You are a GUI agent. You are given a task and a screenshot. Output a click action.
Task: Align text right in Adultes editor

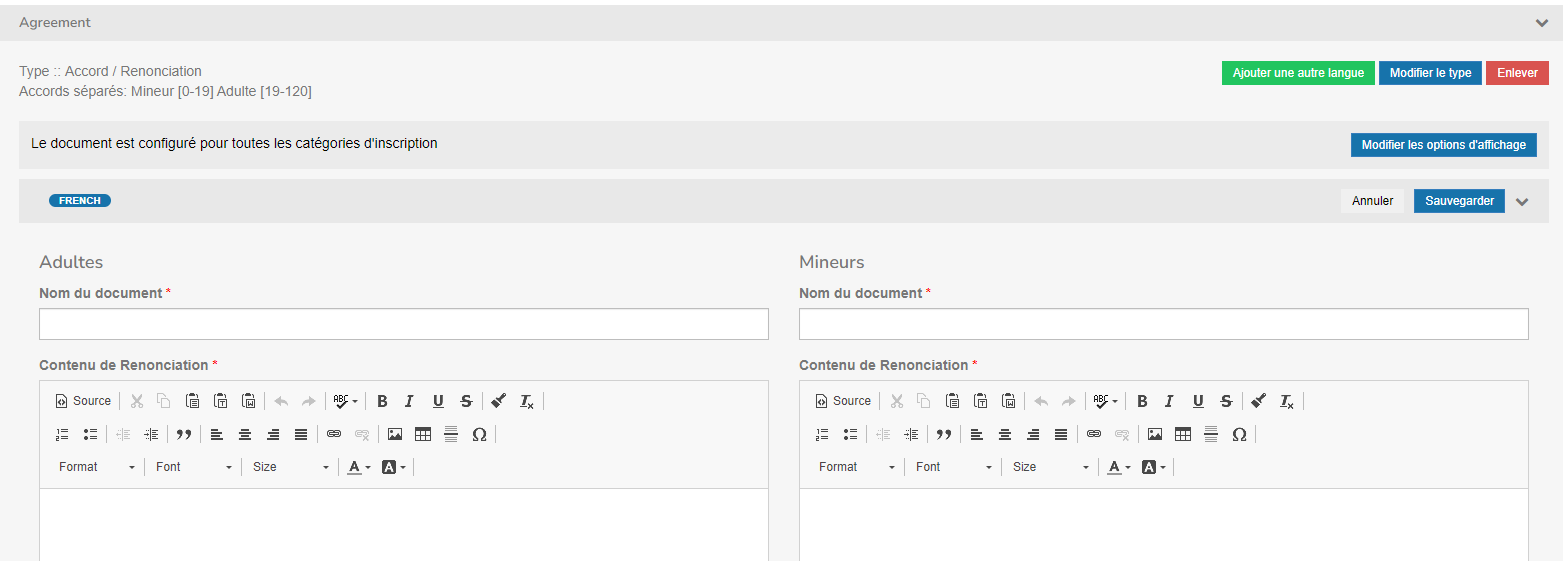click(272, 434)
